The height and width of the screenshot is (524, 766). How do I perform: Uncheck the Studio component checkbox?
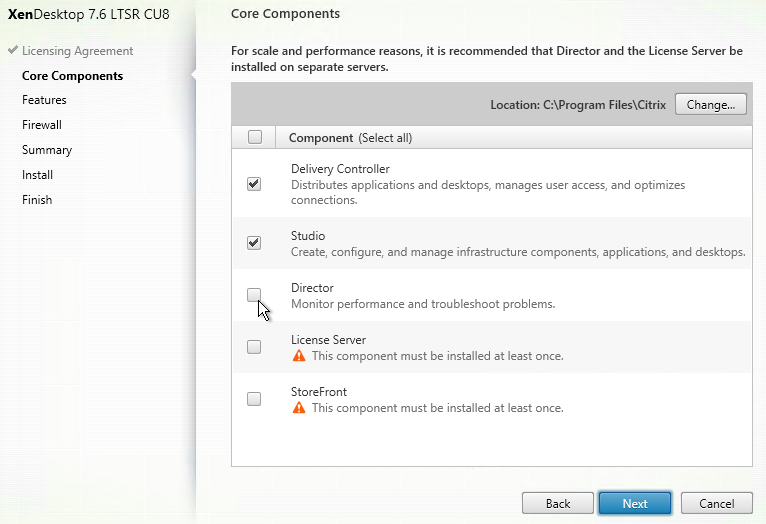(254, 243)
